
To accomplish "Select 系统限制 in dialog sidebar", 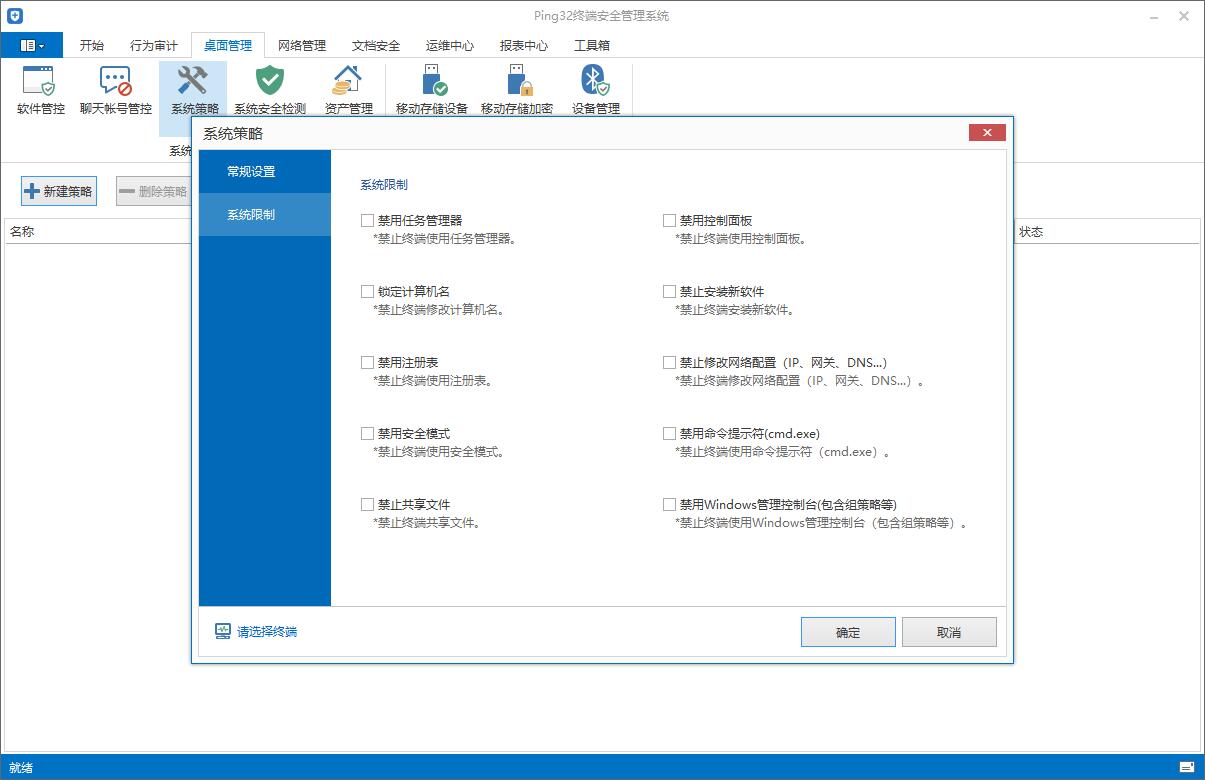I will coord(265,215).
